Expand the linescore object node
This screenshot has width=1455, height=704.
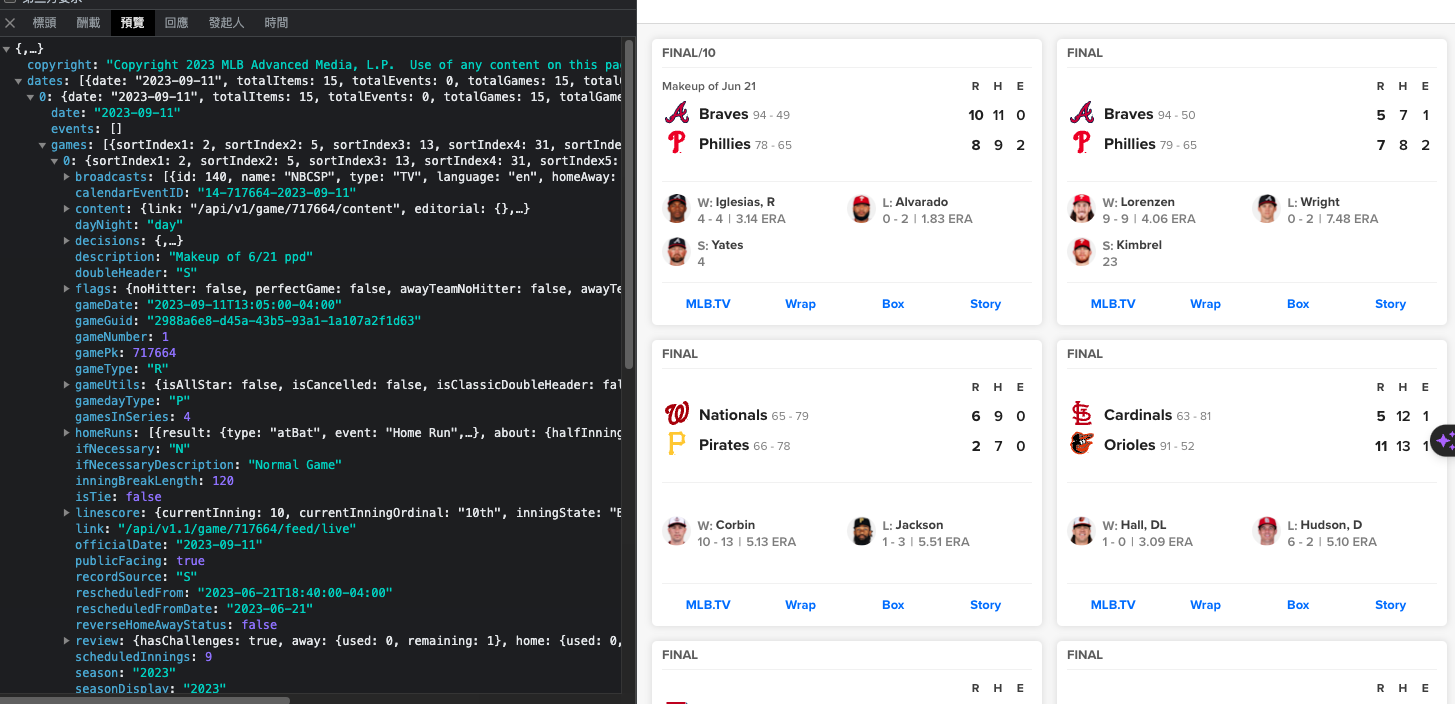tap(67, 513)
